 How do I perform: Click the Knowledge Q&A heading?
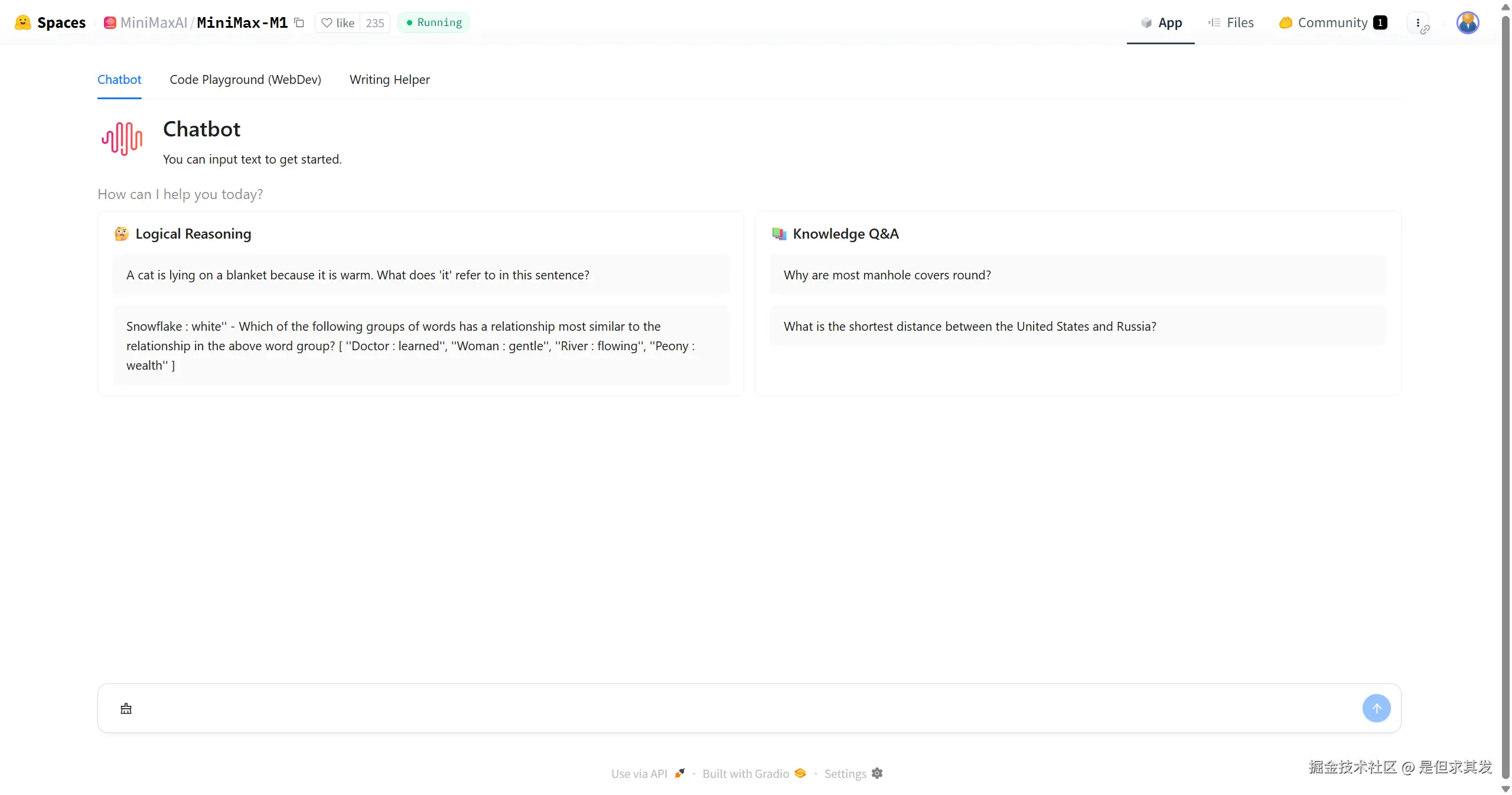pyautogui.click(x=846, y=234)
